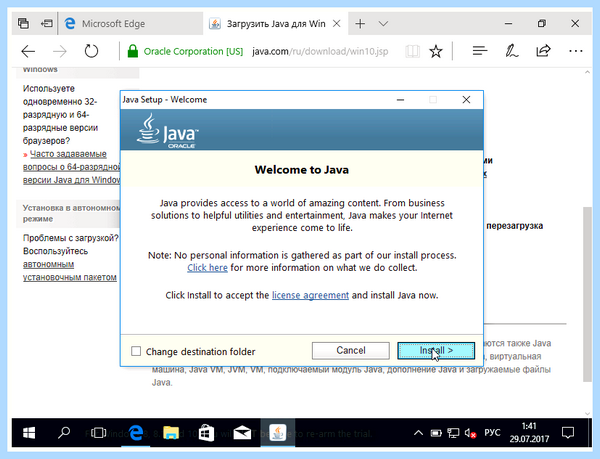Expand tab previews chevron
This screenshot has width=600, height=459.
tap(383, 24)
